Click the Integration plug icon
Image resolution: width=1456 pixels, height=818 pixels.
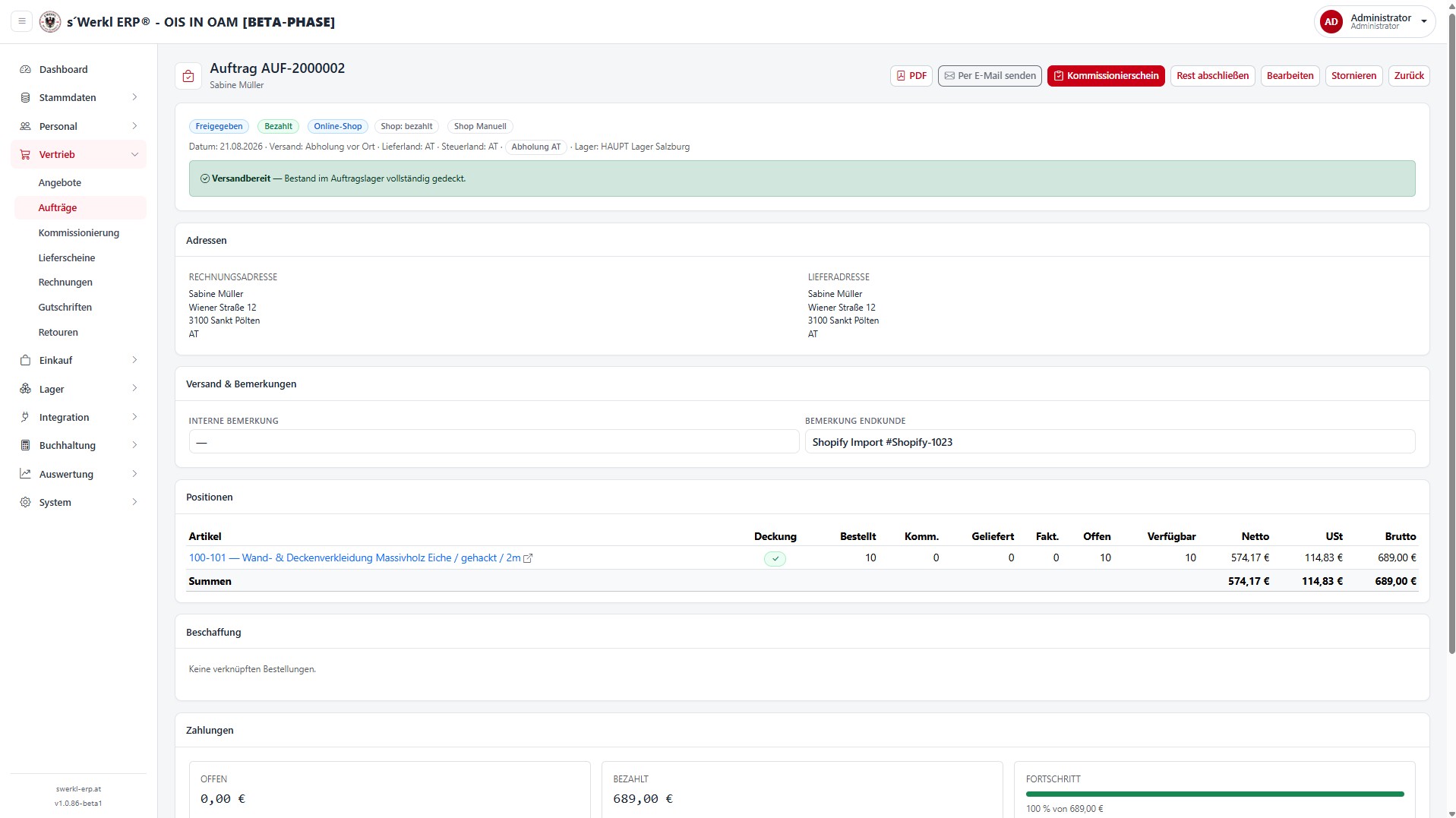point(25,417)
